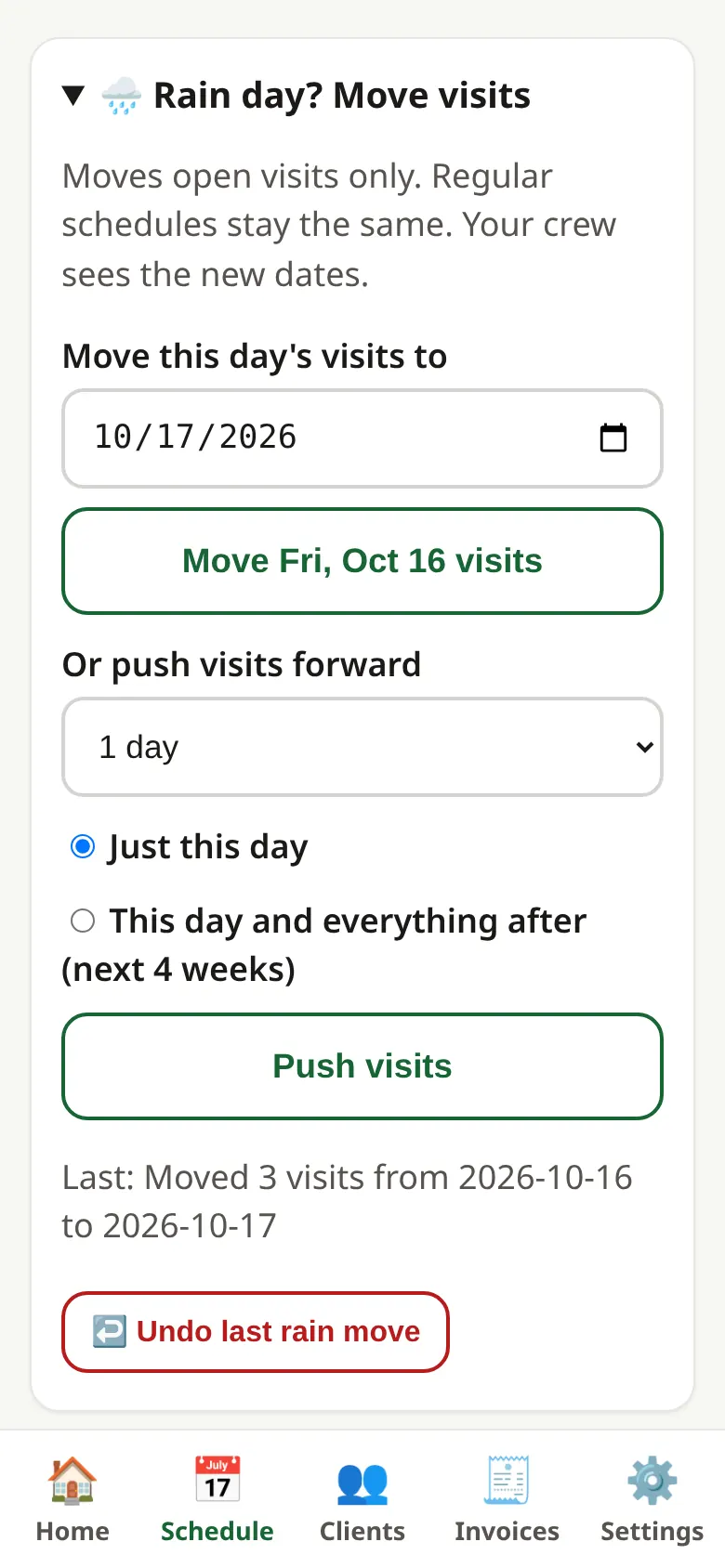Switch to the Invoices tab label

(507, 1531)
